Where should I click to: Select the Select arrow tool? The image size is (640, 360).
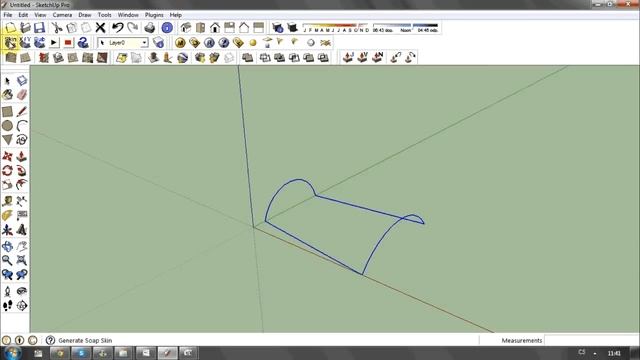click(x=7, y=81)
